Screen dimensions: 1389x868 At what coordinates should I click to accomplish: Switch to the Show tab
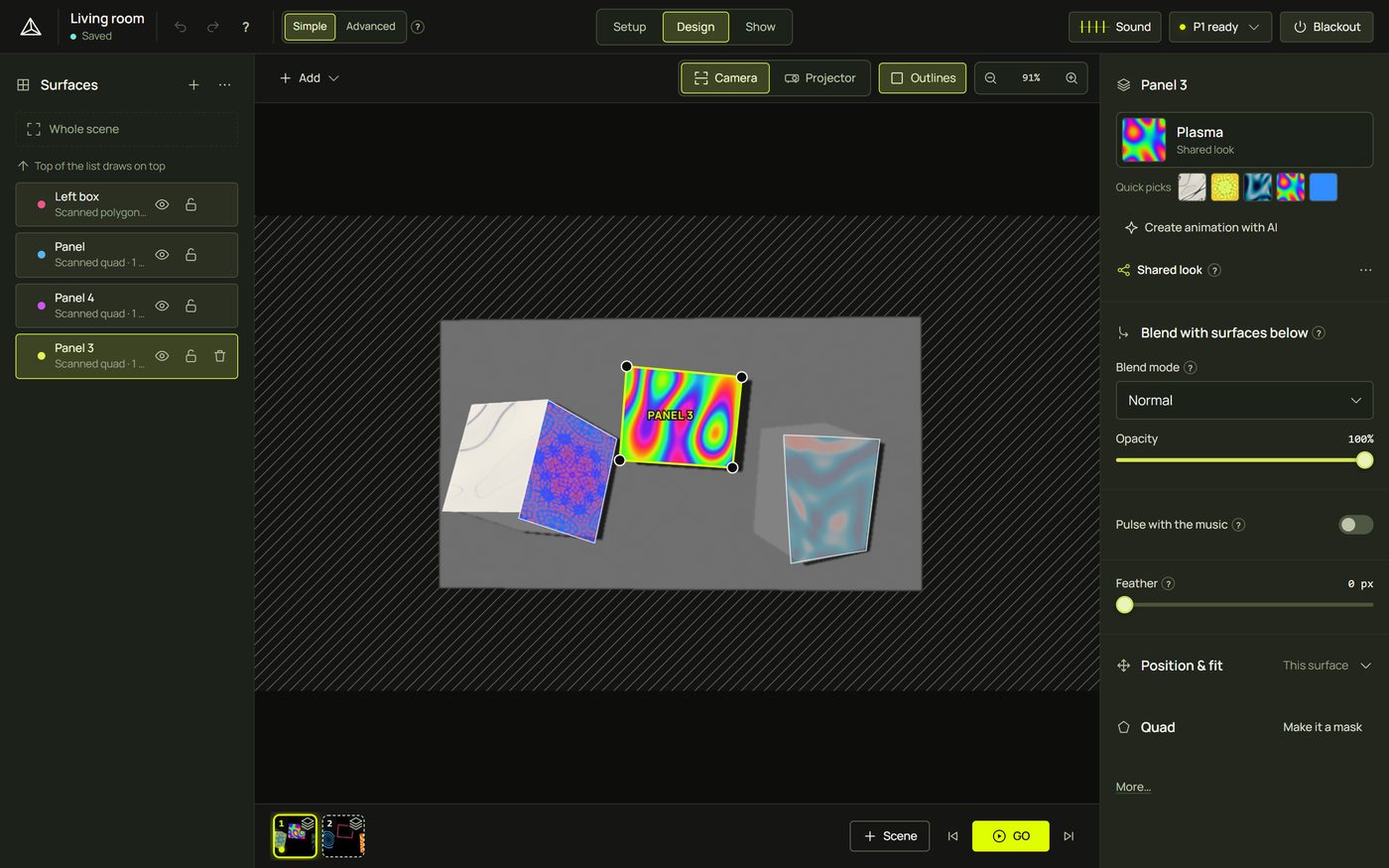point(760,27)
